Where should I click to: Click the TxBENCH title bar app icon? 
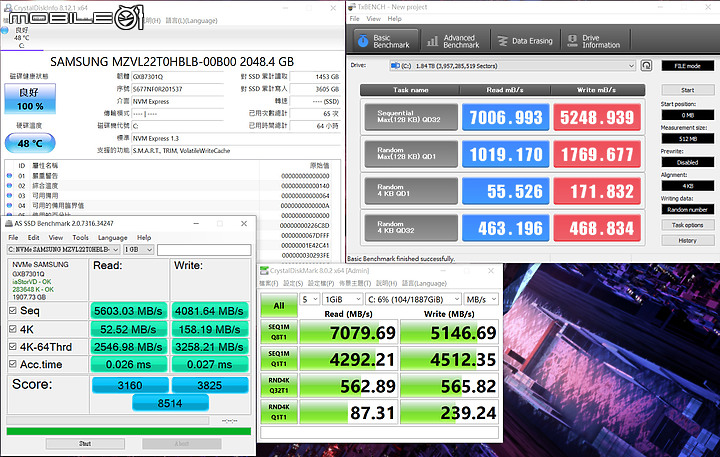(352, 6)
